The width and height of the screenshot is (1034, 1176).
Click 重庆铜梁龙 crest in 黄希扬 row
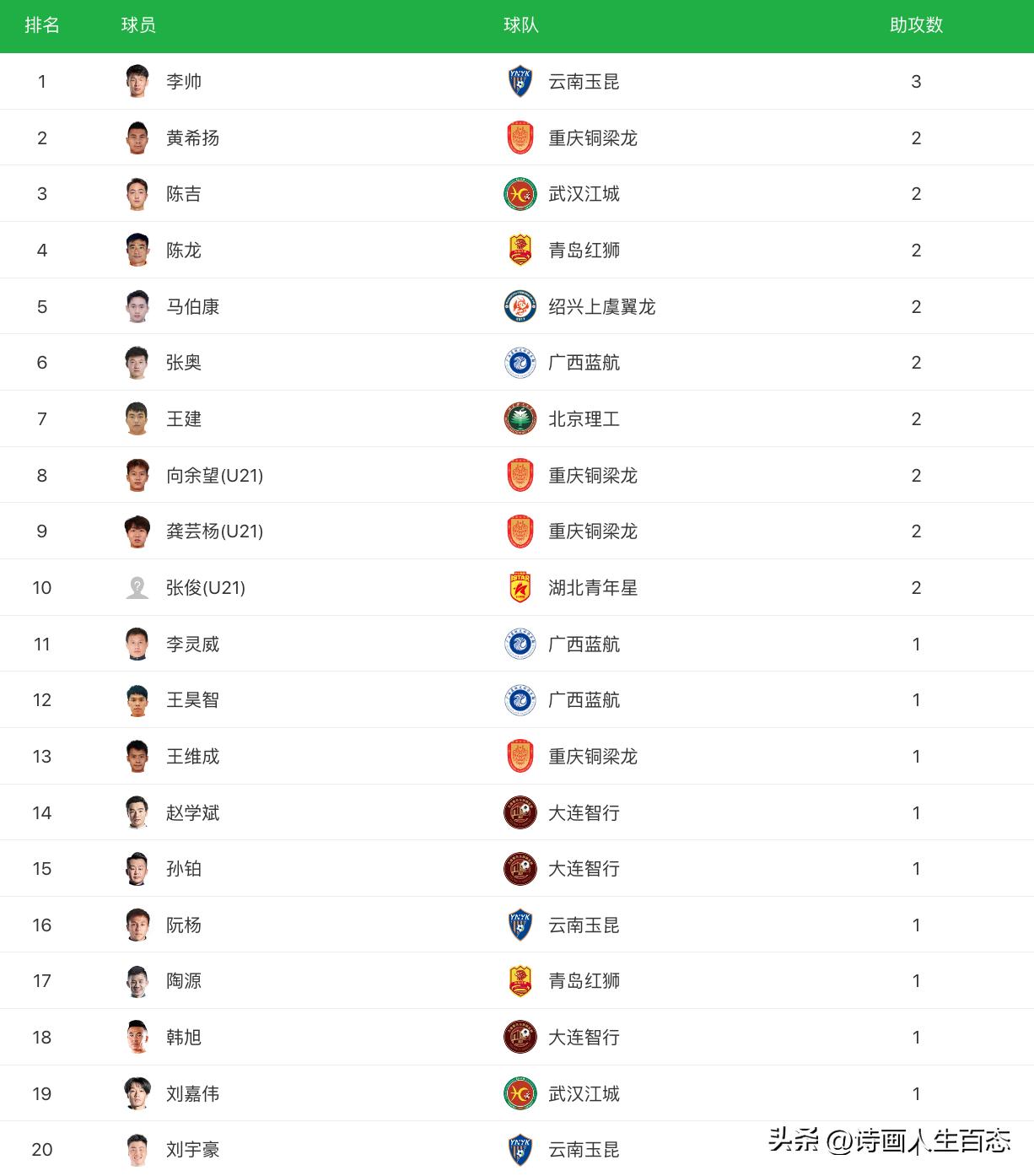[520, 138]
